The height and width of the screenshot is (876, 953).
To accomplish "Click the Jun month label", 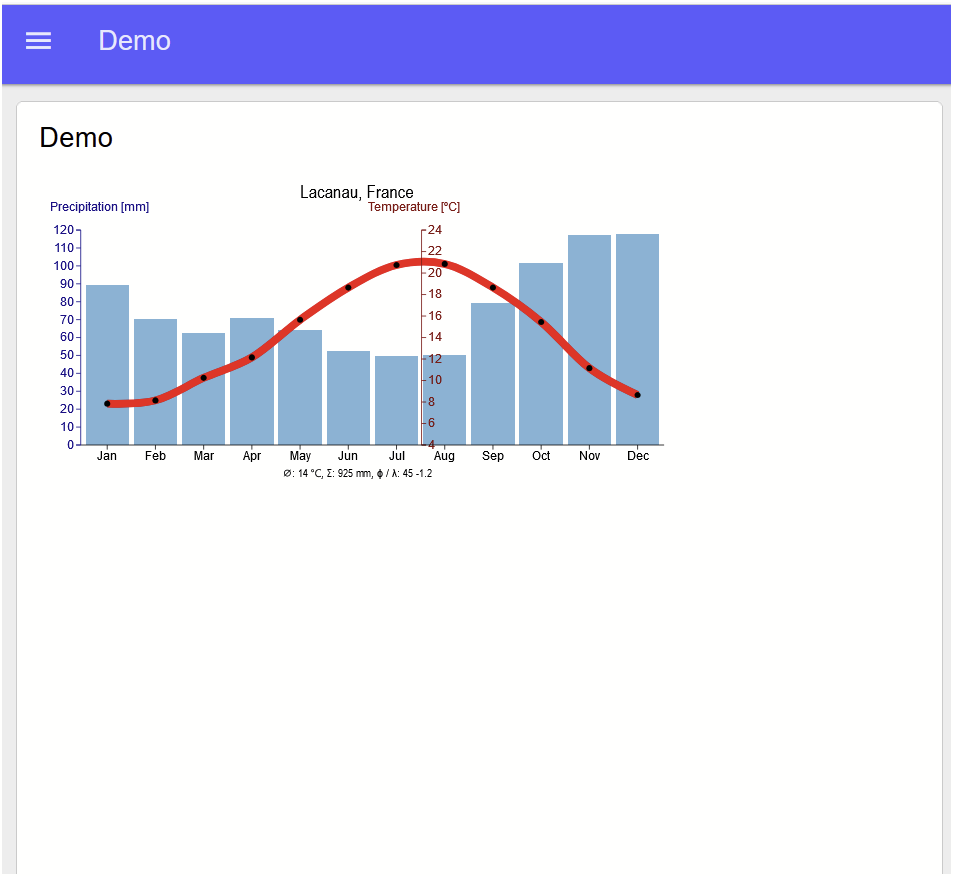I will 348,456.
